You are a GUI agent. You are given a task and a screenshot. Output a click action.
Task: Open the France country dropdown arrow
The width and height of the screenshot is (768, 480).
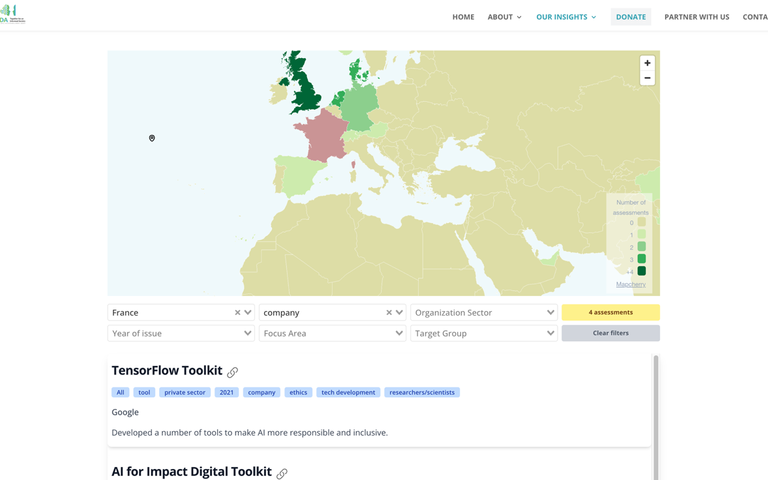click(x=248, y=312)
